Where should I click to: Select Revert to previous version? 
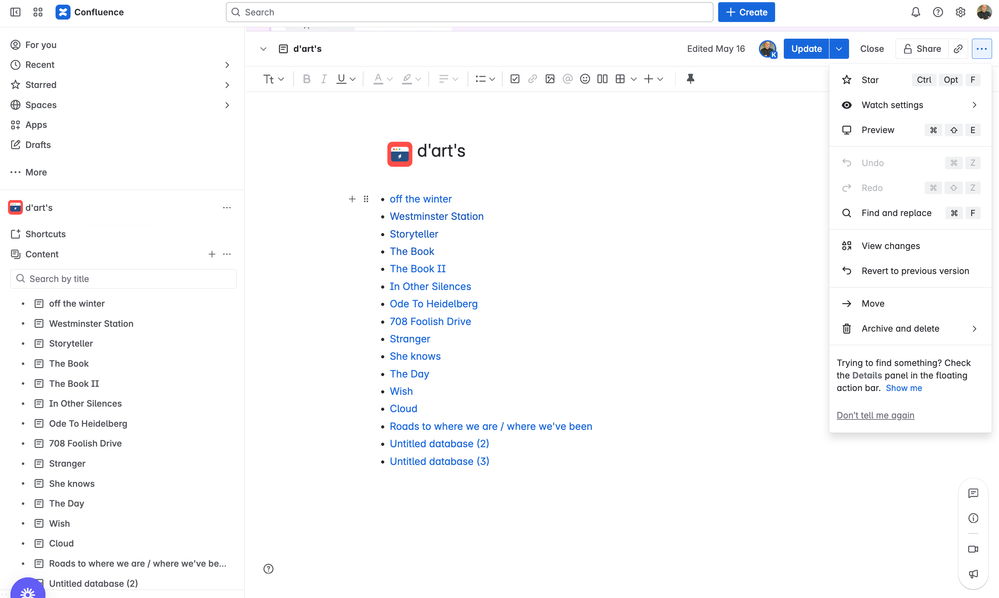pyautogui.click(x=910, y=271)
